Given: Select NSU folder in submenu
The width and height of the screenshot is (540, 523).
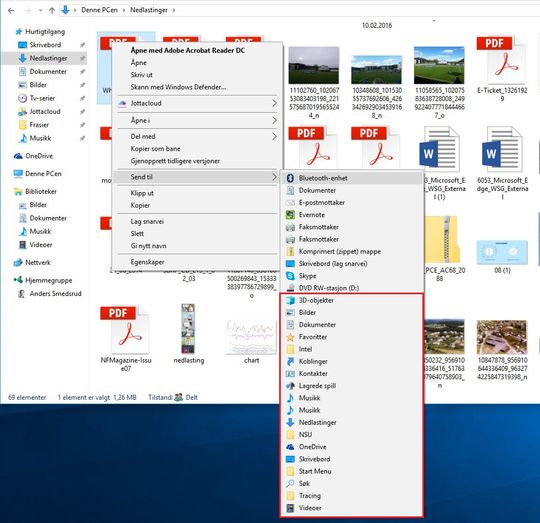Looking at the screenshot, I should coord(305,435).
